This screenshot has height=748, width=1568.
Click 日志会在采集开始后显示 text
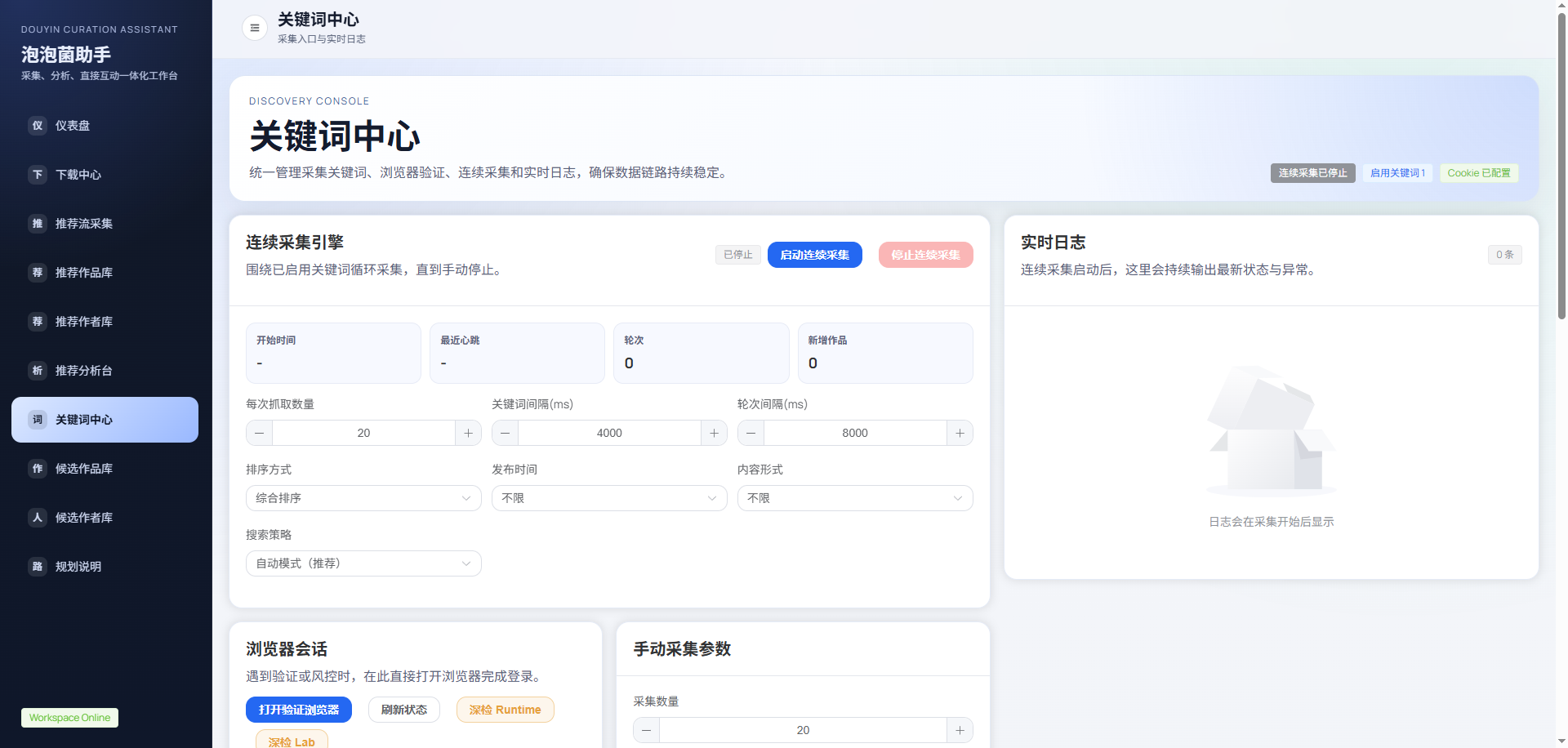1271,522
